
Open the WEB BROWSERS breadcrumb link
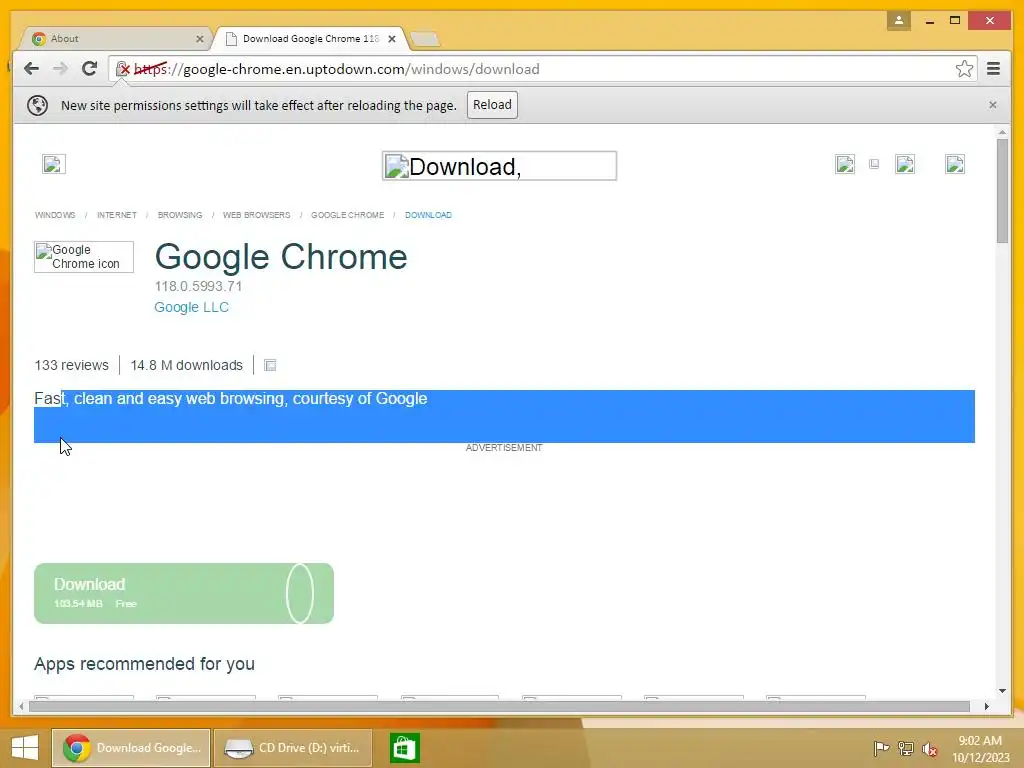pos(256,215)
